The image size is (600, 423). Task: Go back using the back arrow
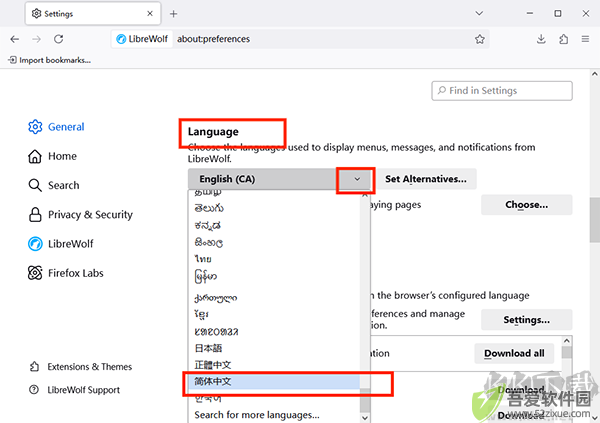pos(15,39)
